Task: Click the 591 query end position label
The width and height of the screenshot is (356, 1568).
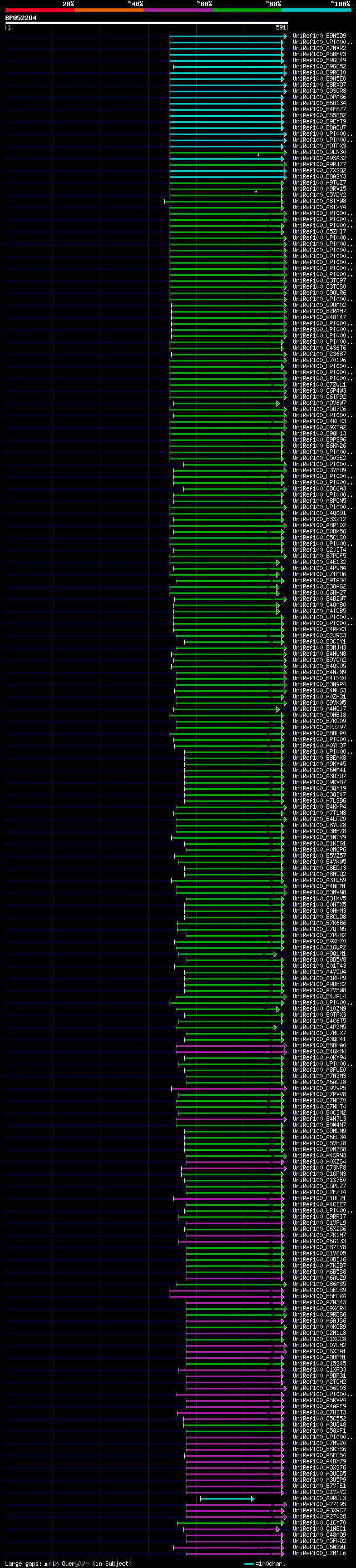Action: (x=280, y=27)
